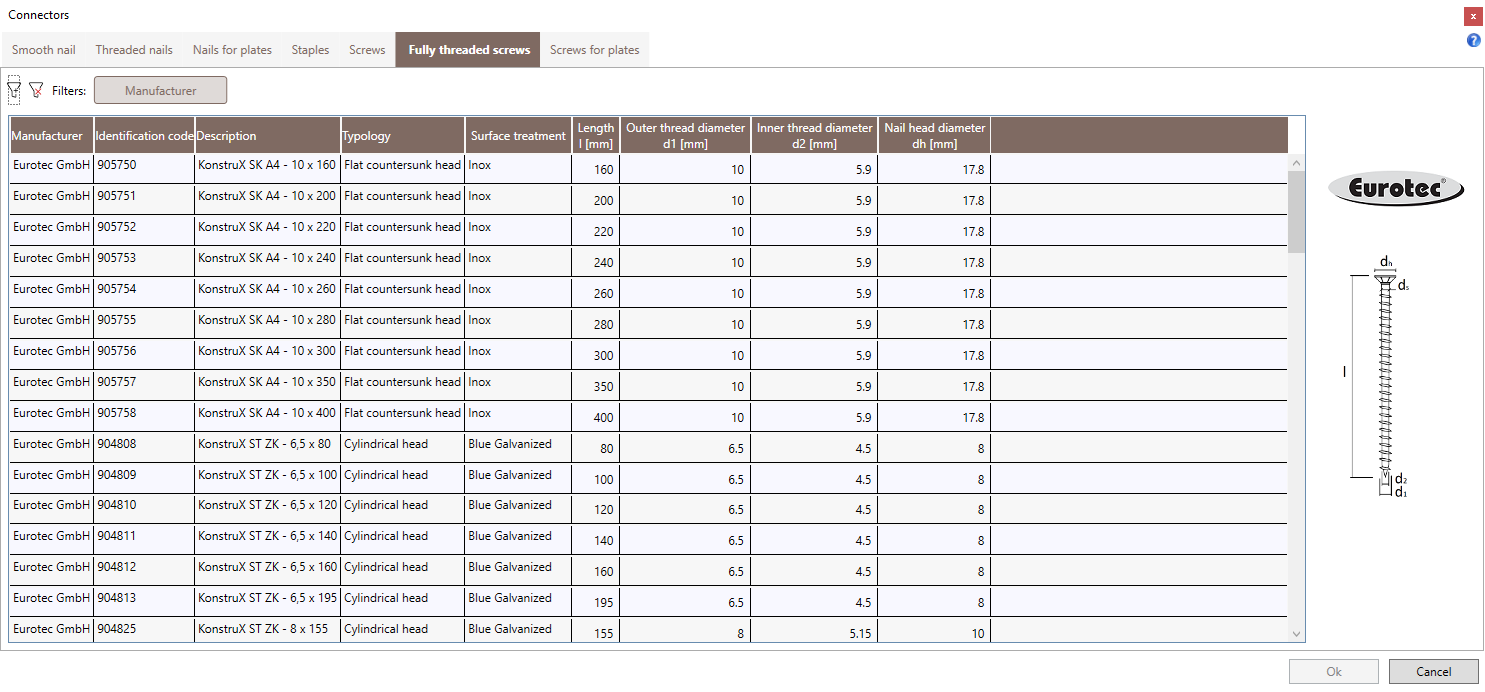Select row KonstruX SK A4 - 10 x 220
This screenshot has width=1485, height=692.
click(648, 230)
